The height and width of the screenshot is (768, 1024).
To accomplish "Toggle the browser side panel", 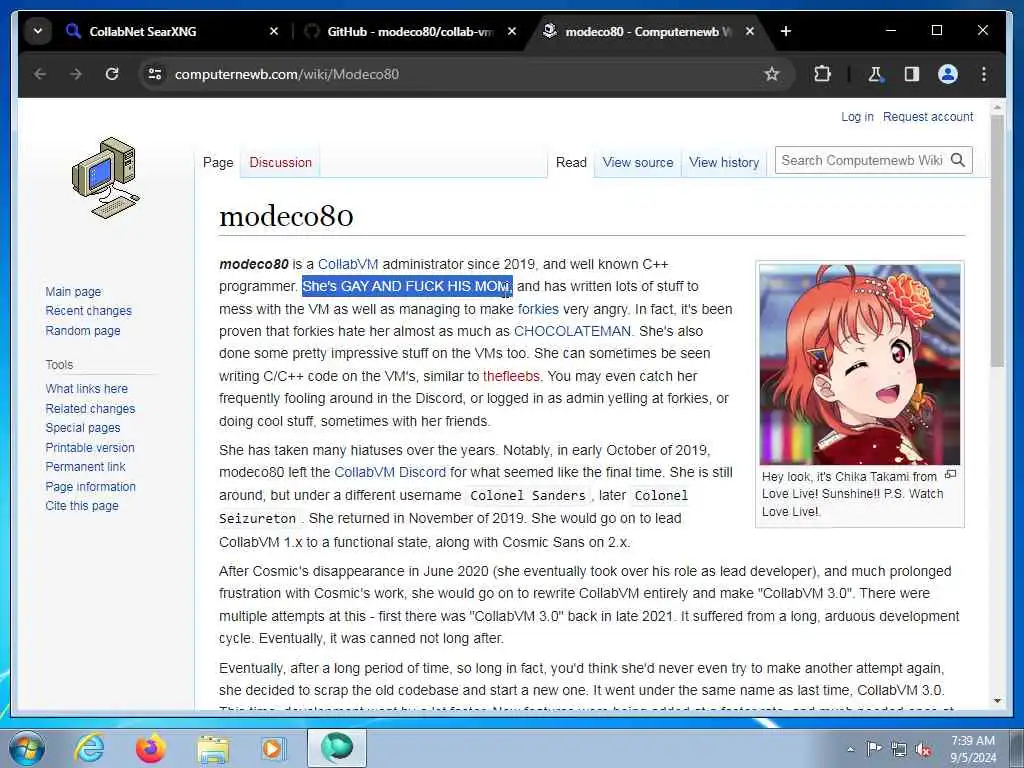I will point(912,74).
